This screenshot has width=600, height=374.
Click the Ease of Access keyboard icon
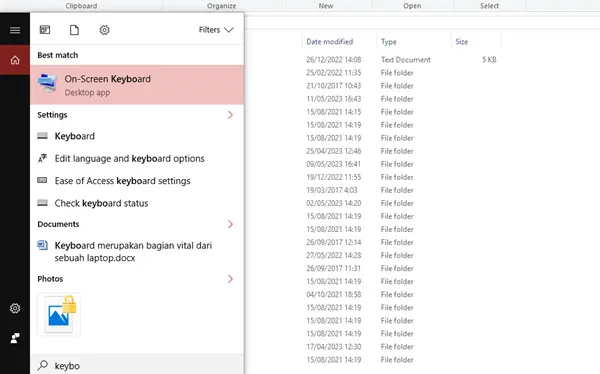[x=42, y=180]
